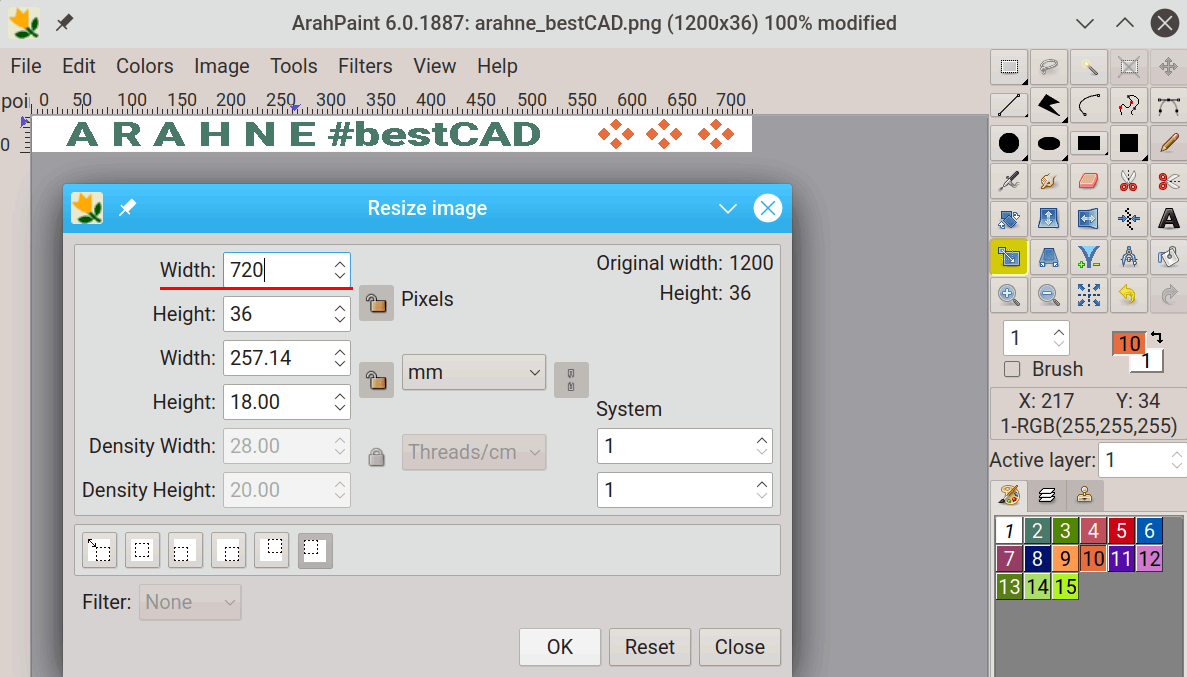Image resolution: width=1187 pixels, height=677 pixels.
Task: Select the magic wand tool
Action: pyautogui.click(x=1089, y=67)
